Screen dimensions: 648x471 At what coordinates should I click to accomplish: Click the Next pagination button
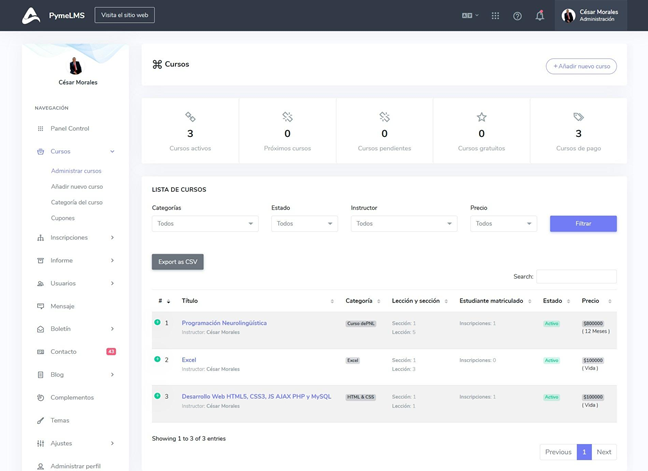(604, 452)
